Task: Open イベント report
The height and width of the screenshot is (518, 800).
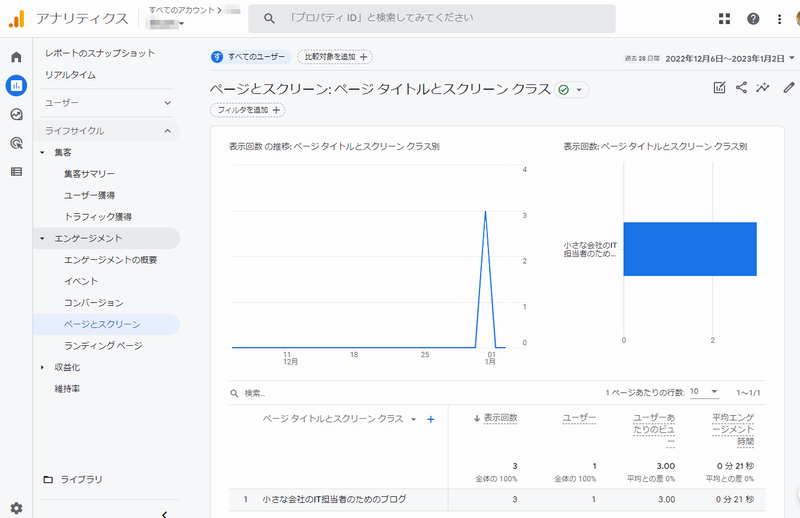Action: (81, 281)
